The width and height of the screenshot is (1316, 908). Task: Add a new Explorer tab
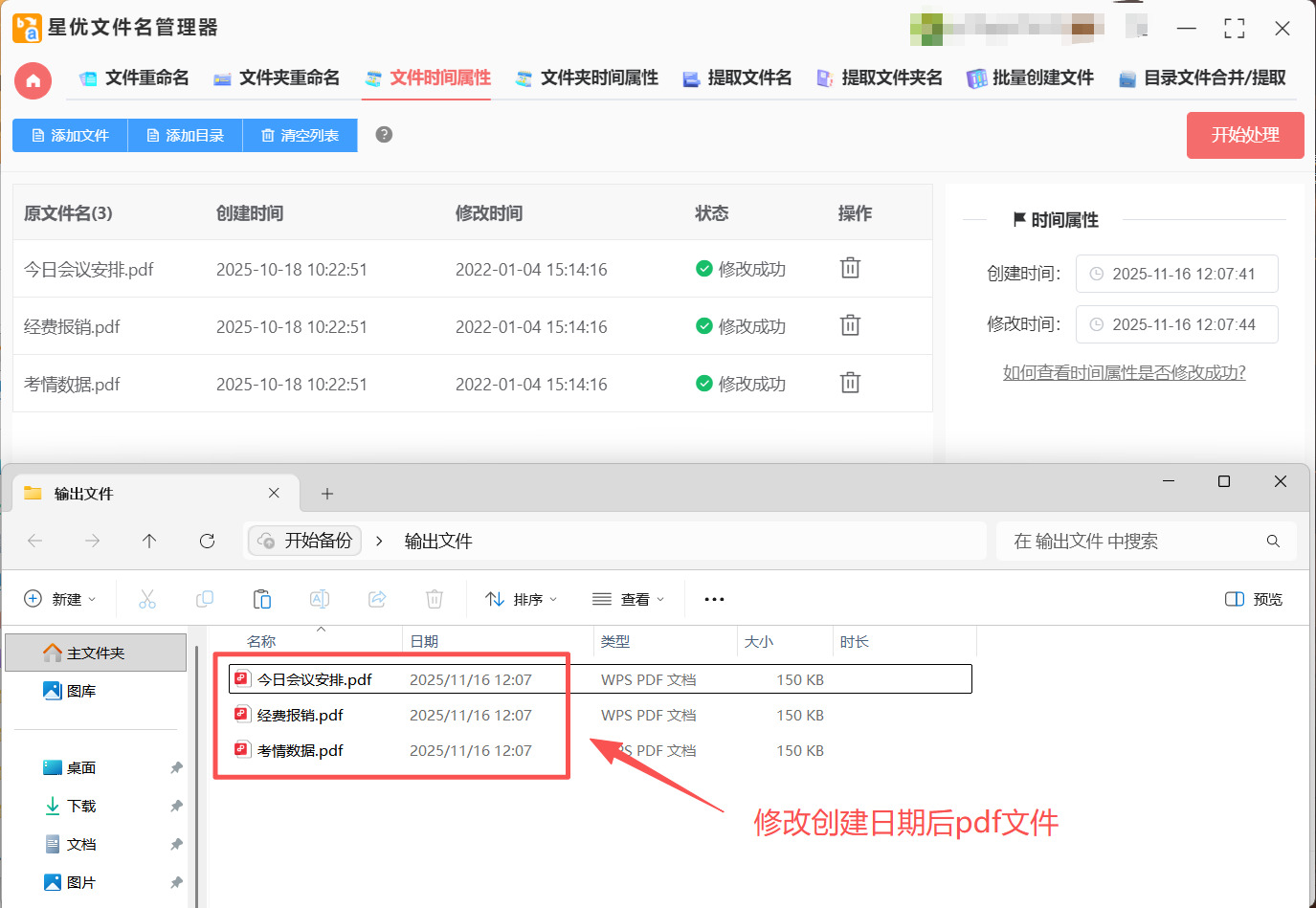(x=327, y=494)
